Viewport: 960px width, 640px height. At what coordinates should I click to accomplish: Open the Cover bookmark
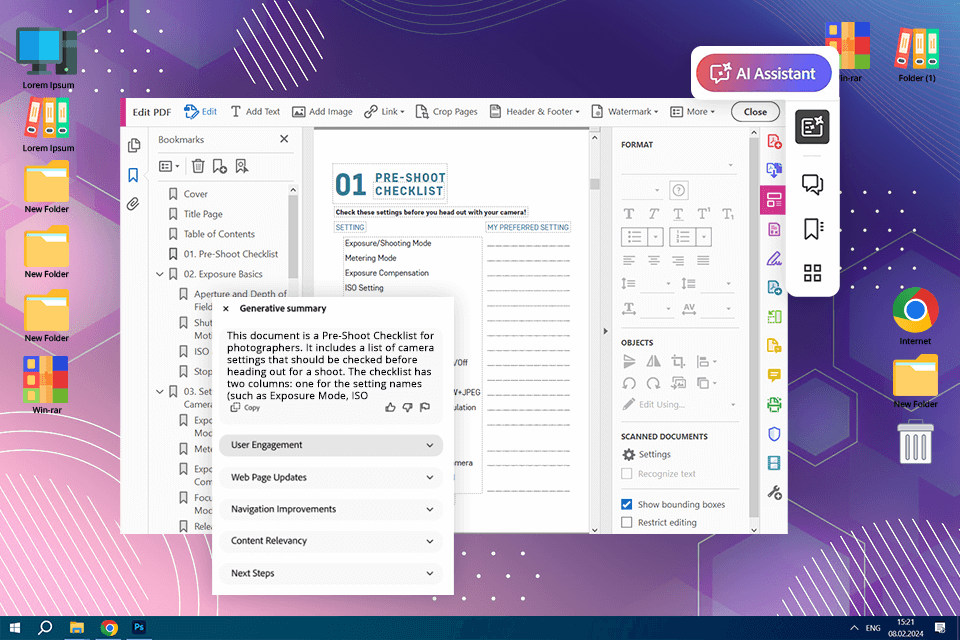[x=195, y=194]
